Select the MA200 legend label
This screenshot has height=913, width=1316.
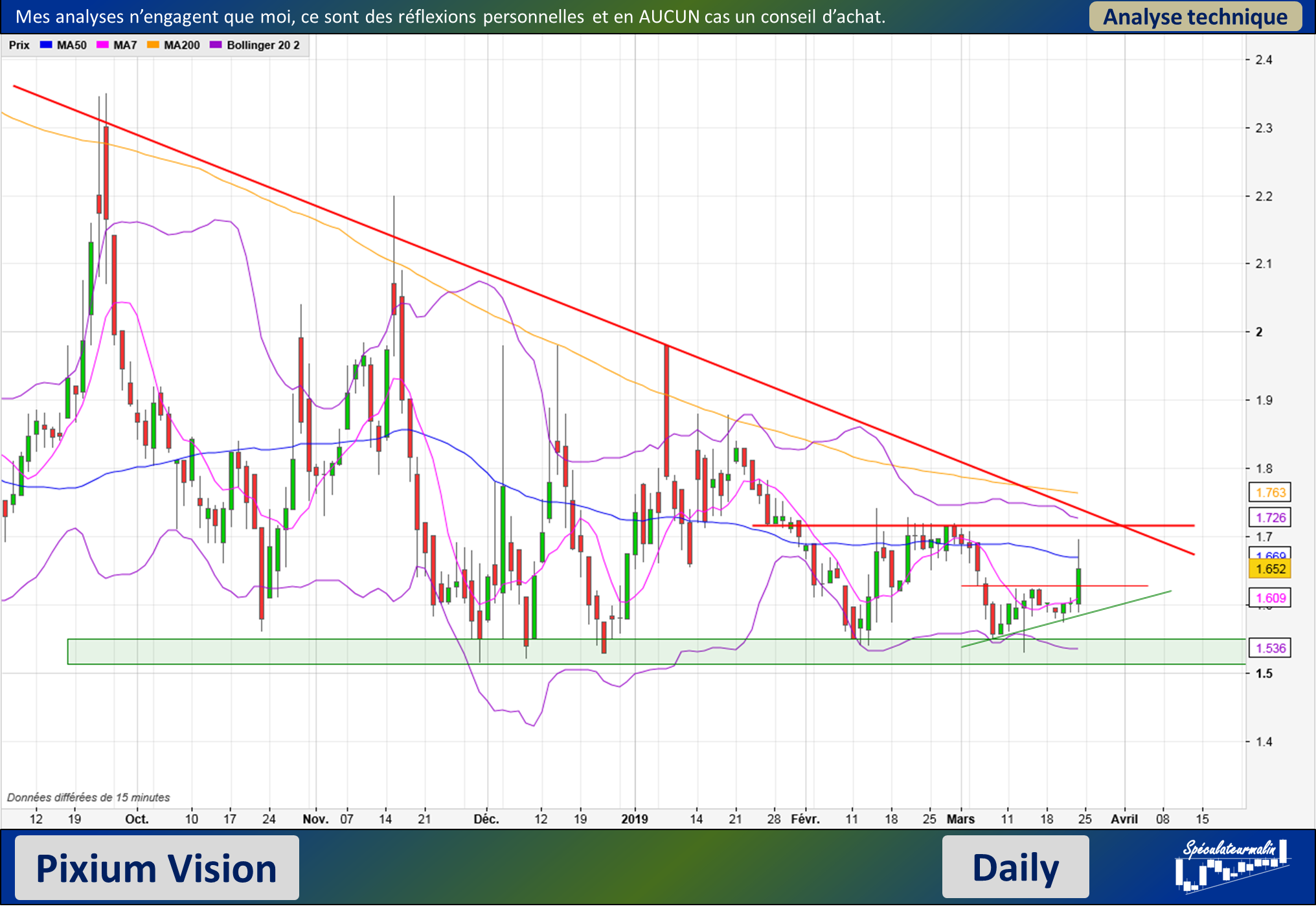[181, 45]
